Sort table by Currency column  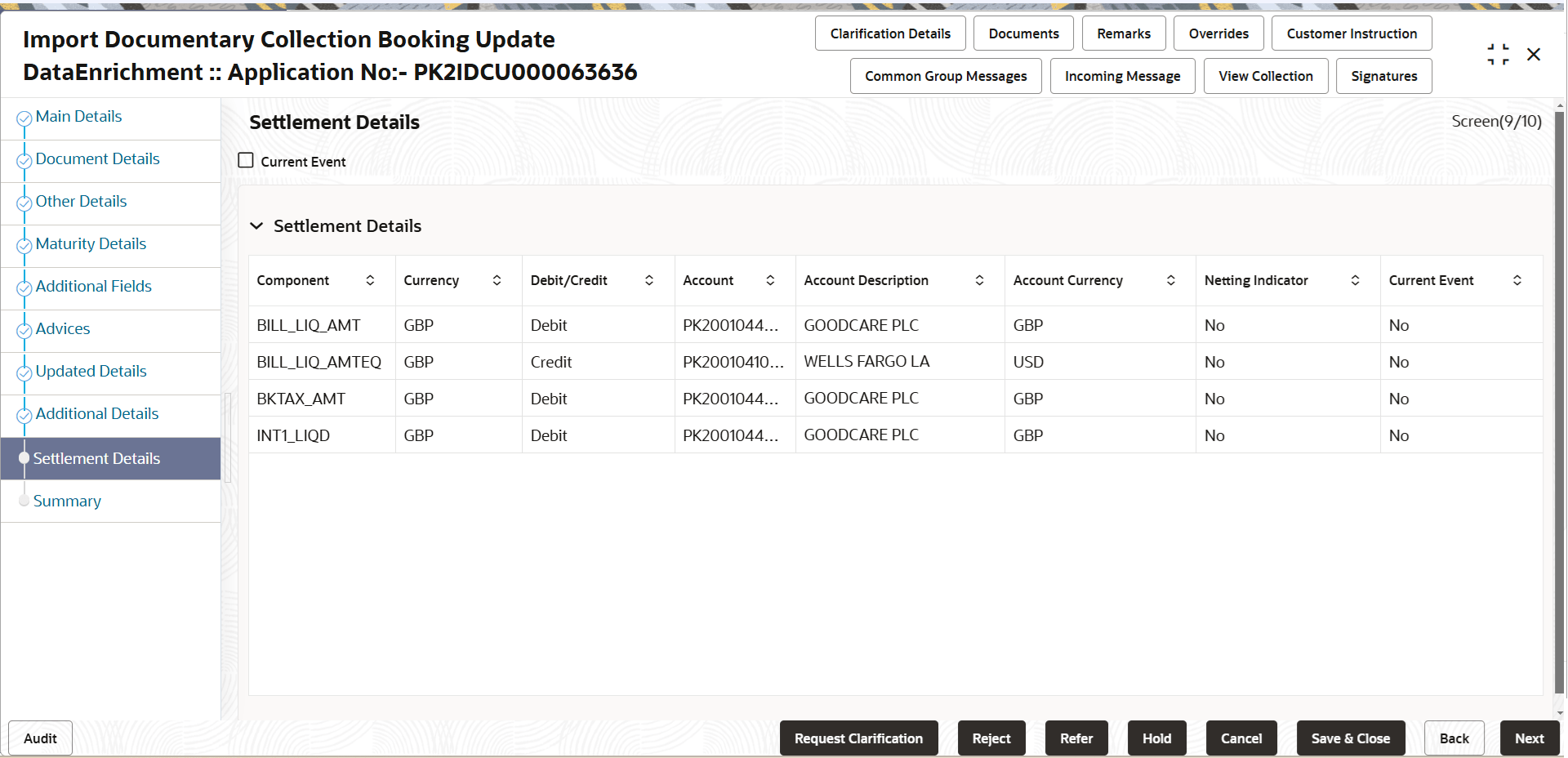tap(497, 280)
